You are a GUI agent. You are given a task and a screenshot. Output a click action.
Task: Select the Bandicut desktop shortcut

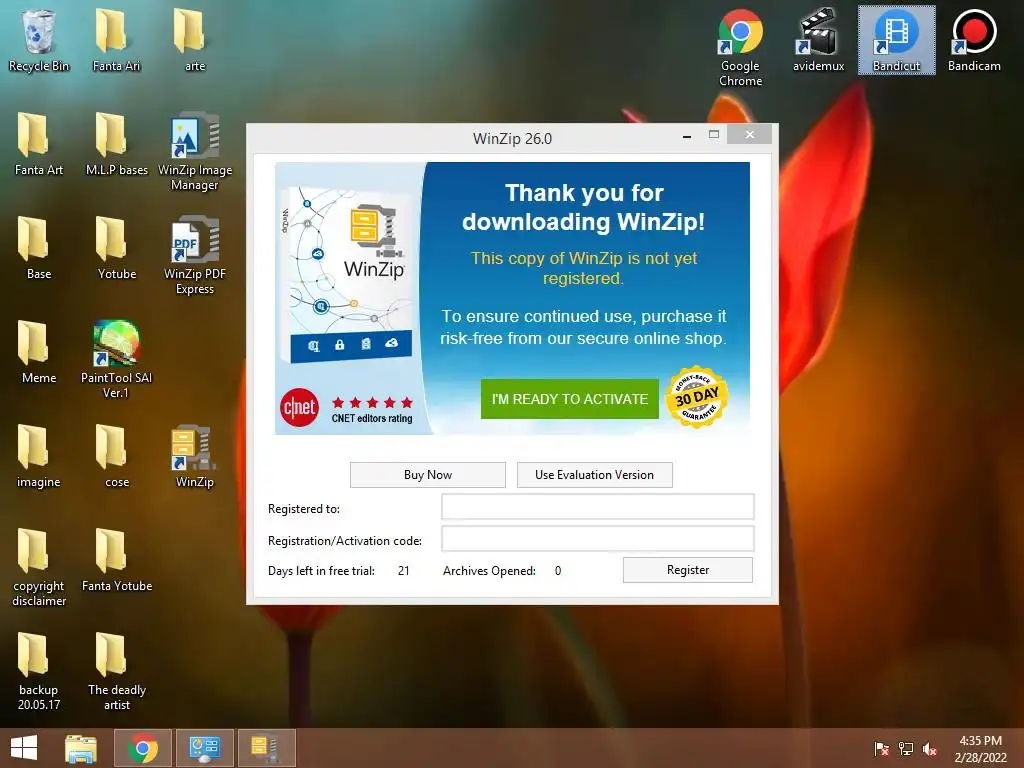point(896,40)
